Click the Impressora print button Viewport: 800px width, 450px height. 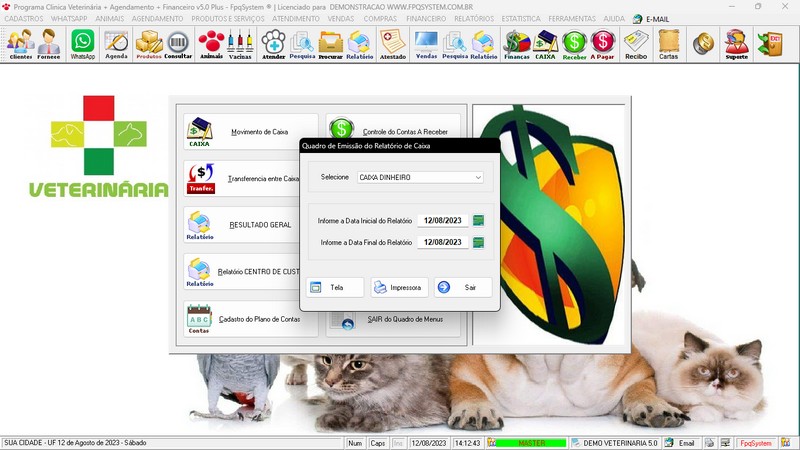(x=399, y=287)
